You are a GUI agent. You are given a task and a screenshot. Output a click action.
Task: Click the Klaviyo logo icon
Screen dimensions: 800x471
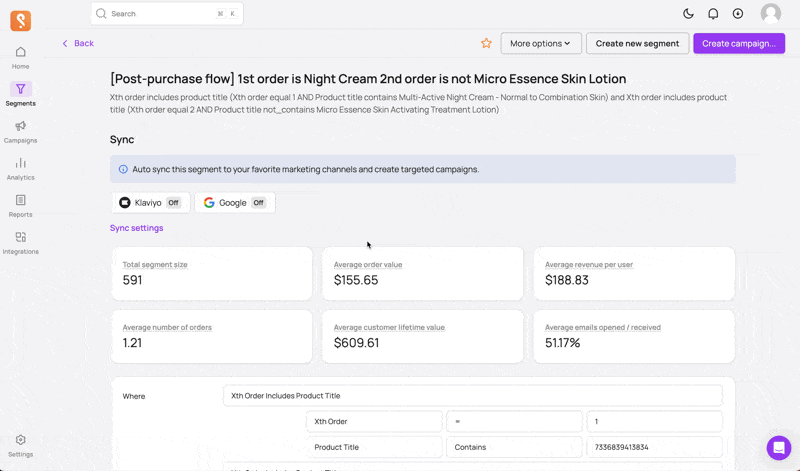point(124,203)
